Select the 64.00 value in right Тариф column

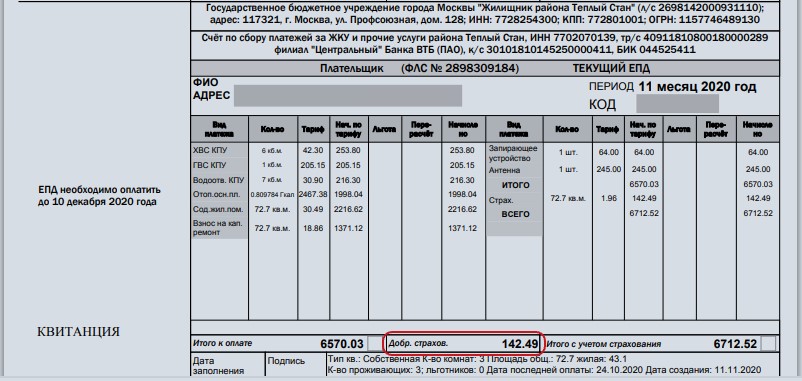(x=609, y=152)
